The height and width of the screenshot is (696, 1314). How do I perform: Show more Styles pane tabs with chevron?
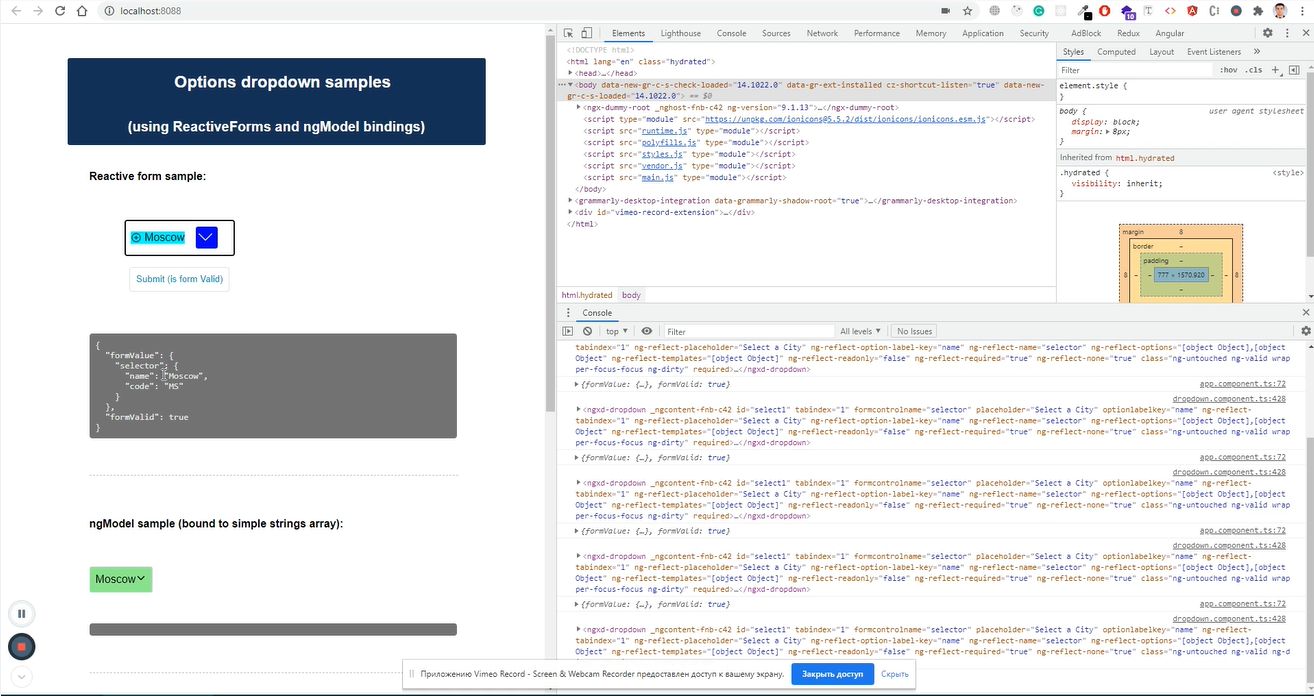point(1256,52)
